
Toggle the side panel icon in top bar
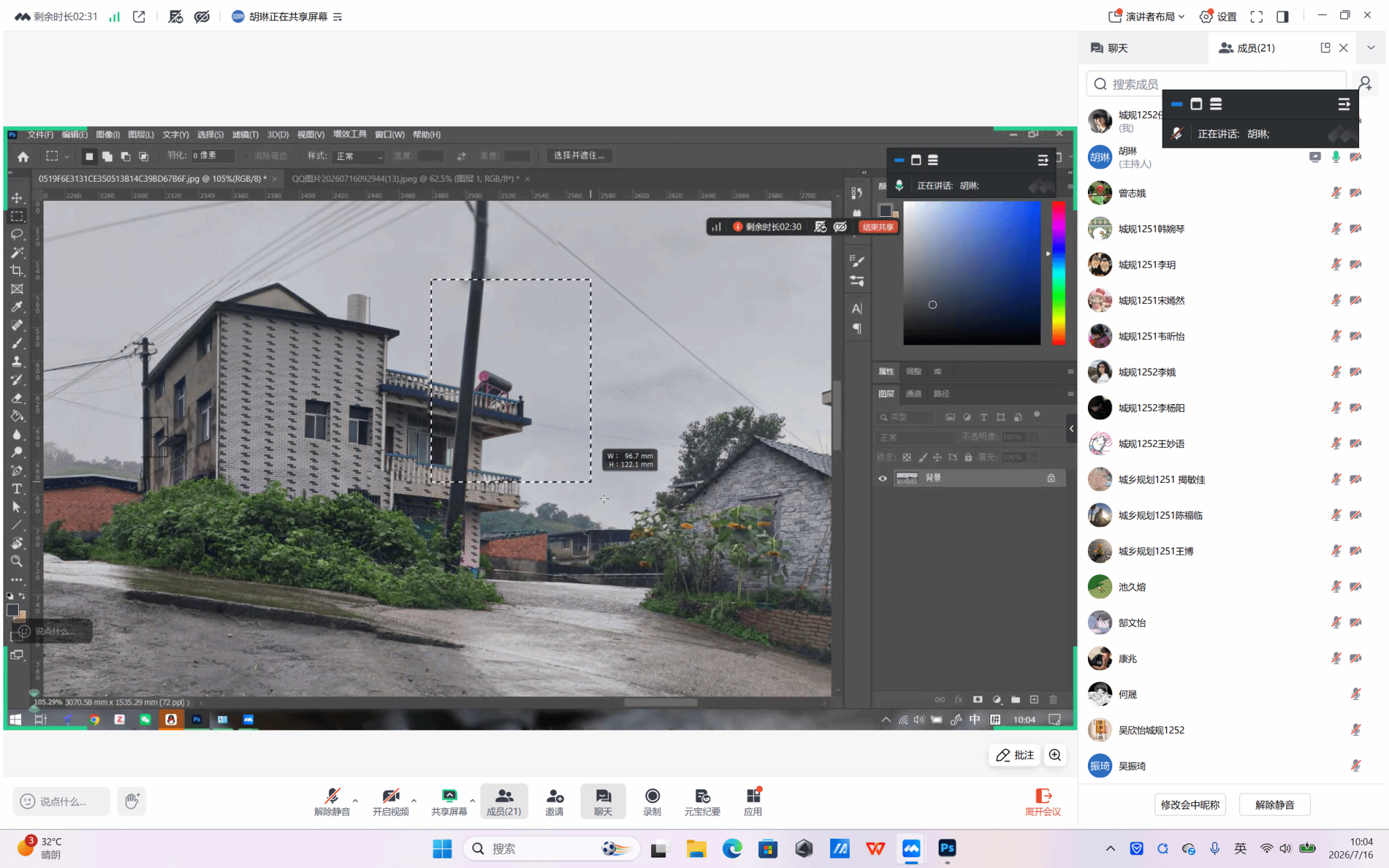coord(1283,16)
